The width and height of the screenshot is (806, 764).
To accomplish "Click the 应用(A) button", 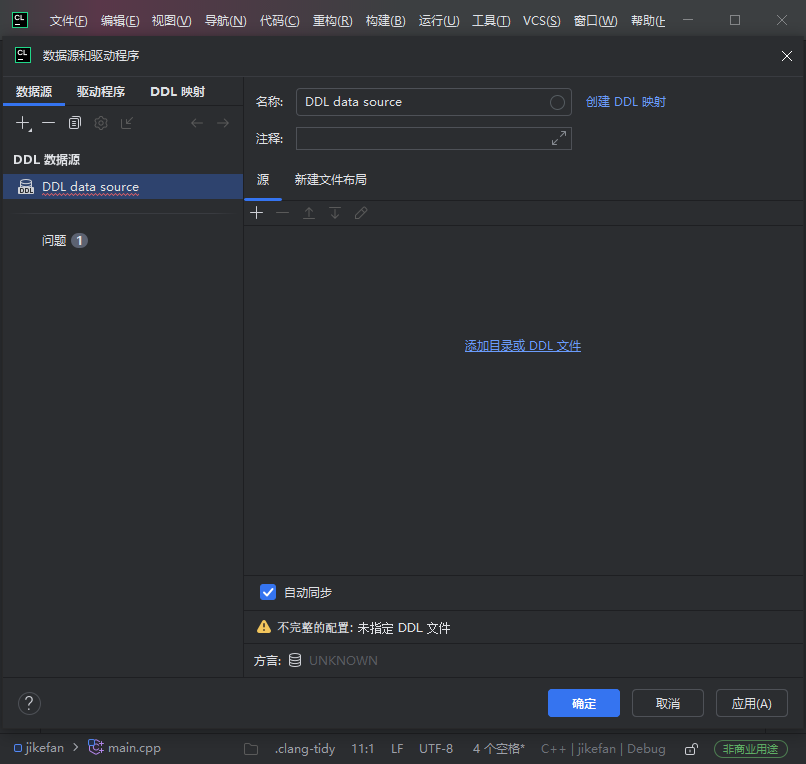I will point(752,703).
